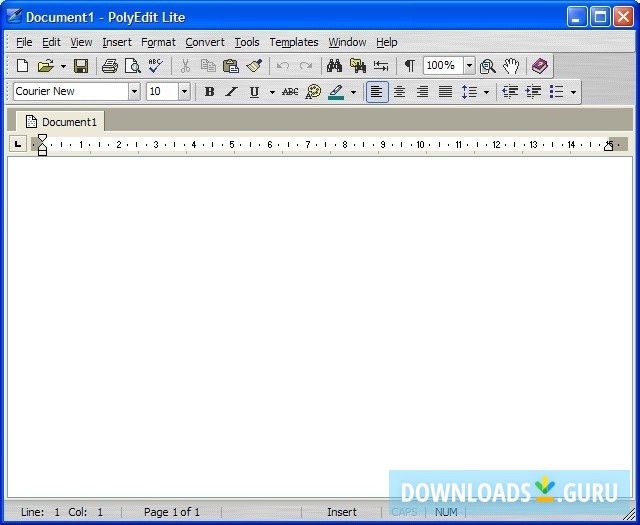This screenshot has height=525, width=640.
Task: Run the ABC spell check
Action: click(x=156, y=66)
